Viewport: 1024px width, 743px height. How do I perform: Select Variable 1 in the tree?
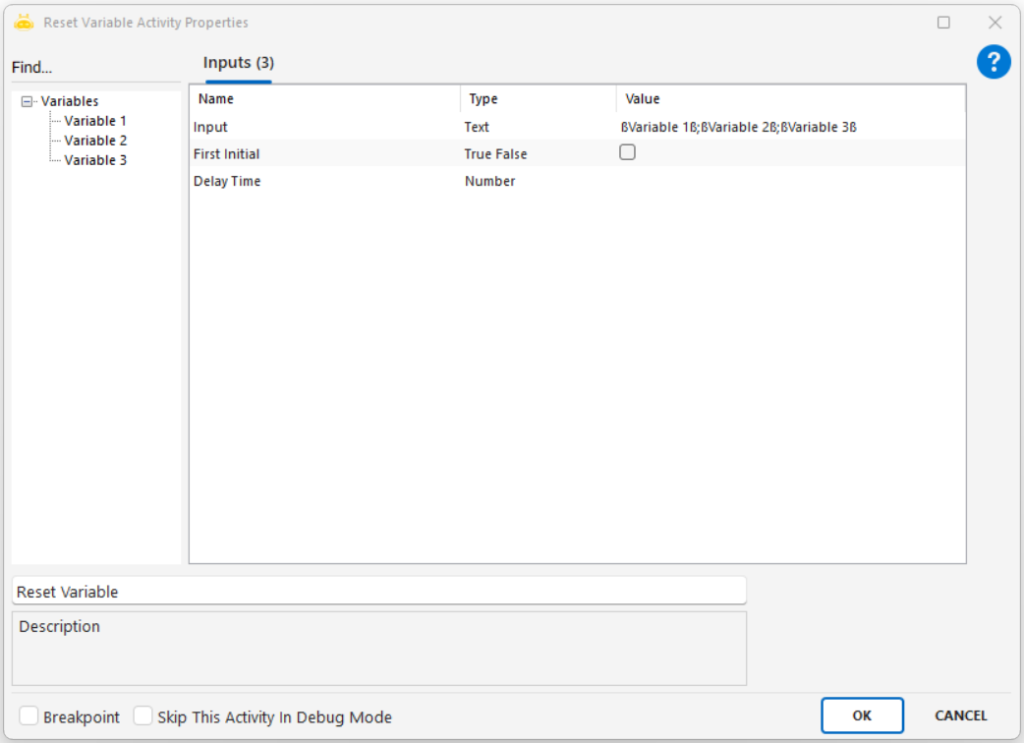click(x=95, y=121)
